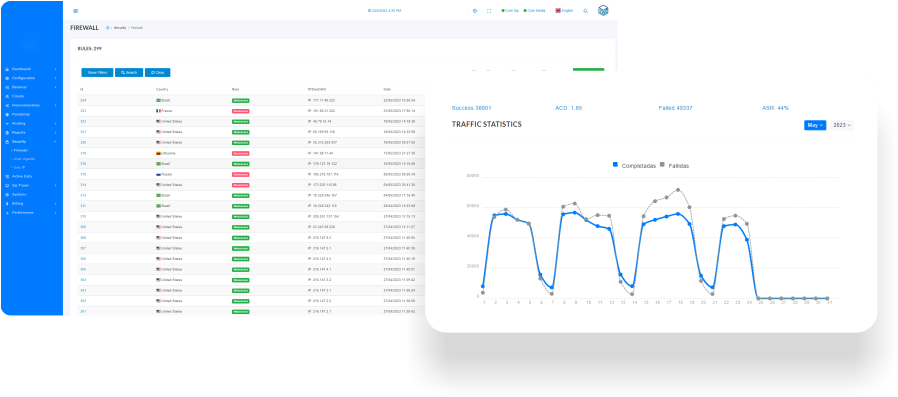Select User Agents under Security

[x=23, y=159]
